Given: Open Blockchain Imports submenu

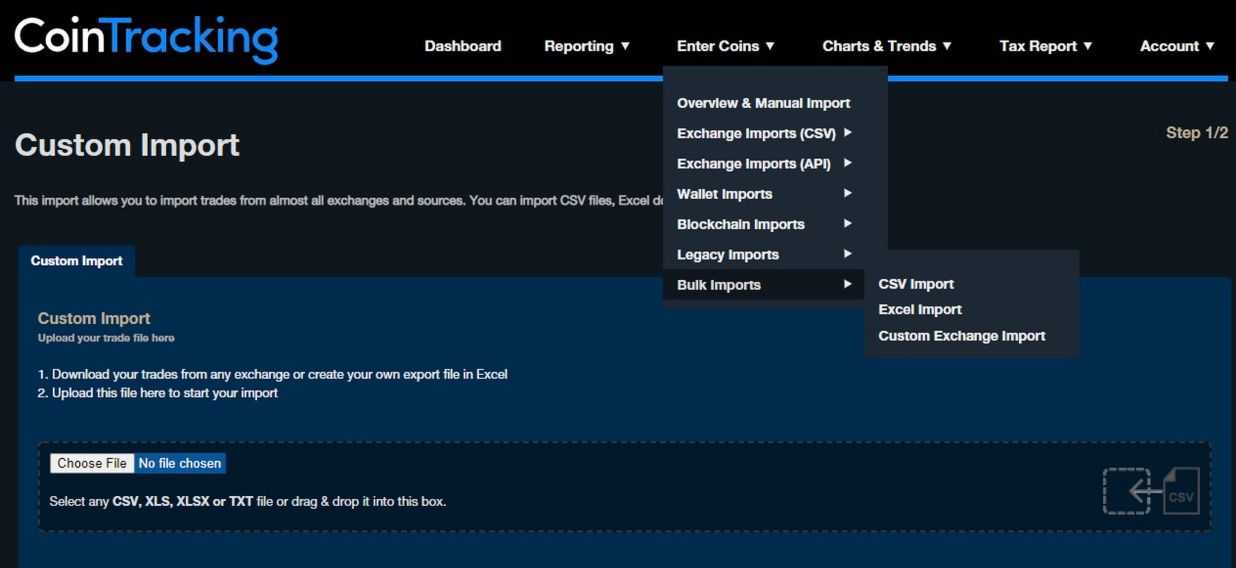Looking at the screenshot, I should (x=764, y=224).
